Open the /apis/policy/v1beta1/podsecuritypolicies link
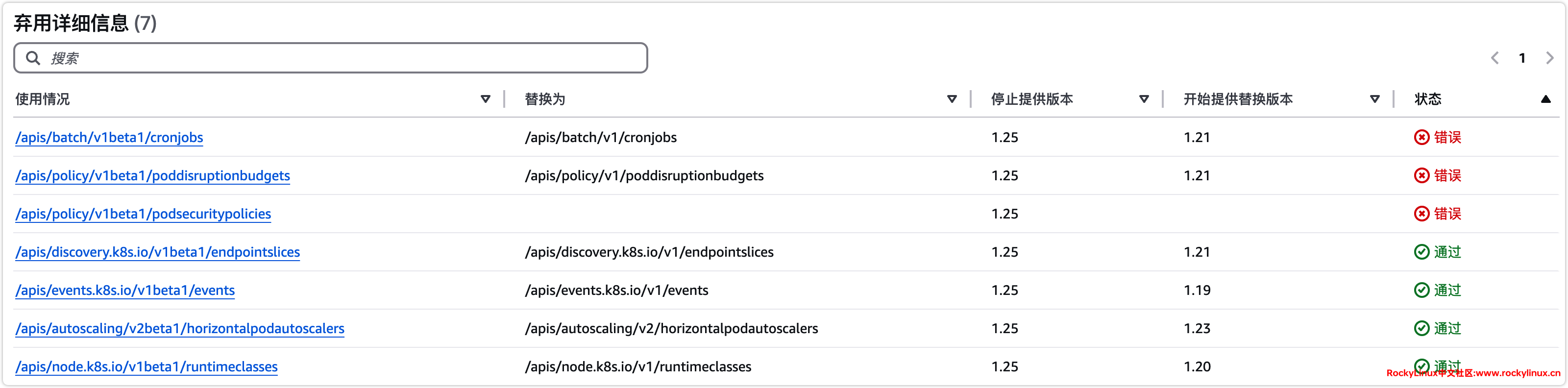 143,214
